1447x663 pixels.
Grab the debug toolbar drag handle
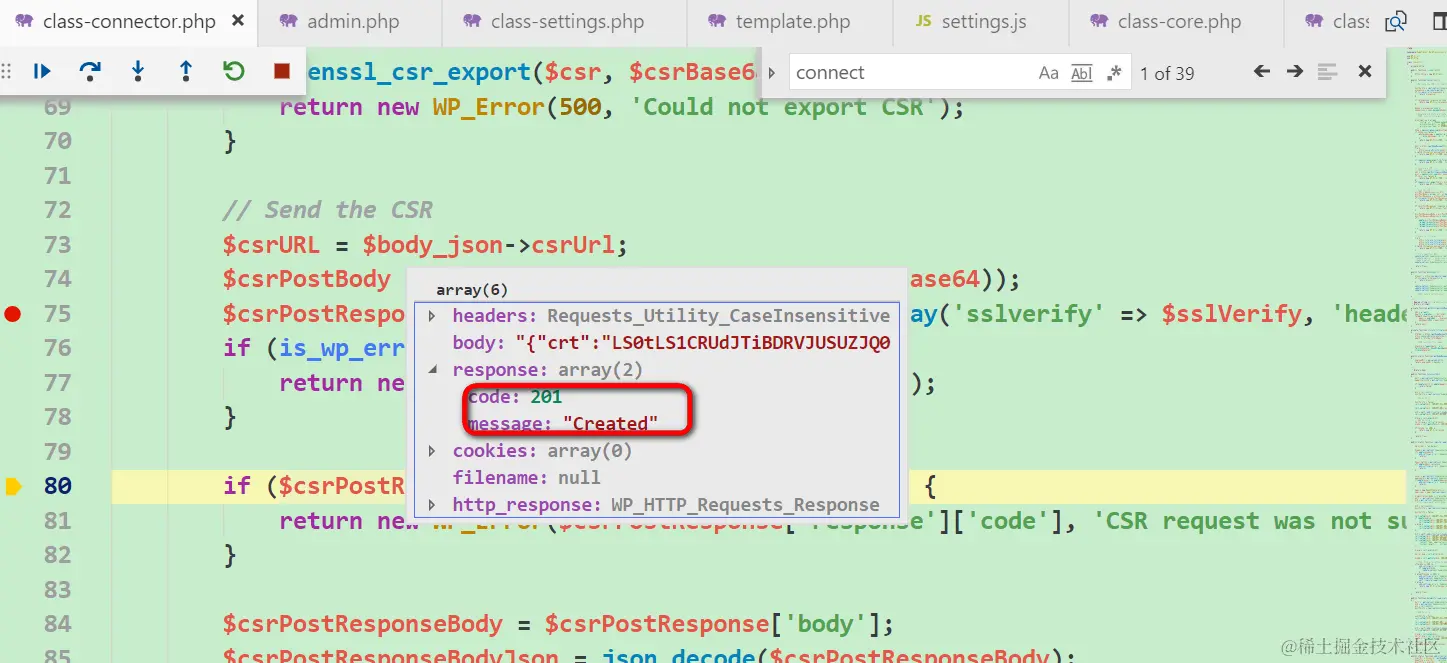7,71
